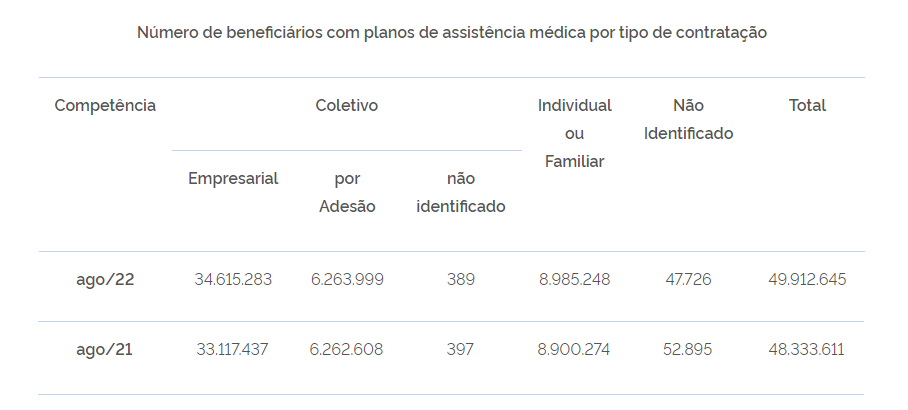Click the table title about beneficiários

[x=452, y=32]
